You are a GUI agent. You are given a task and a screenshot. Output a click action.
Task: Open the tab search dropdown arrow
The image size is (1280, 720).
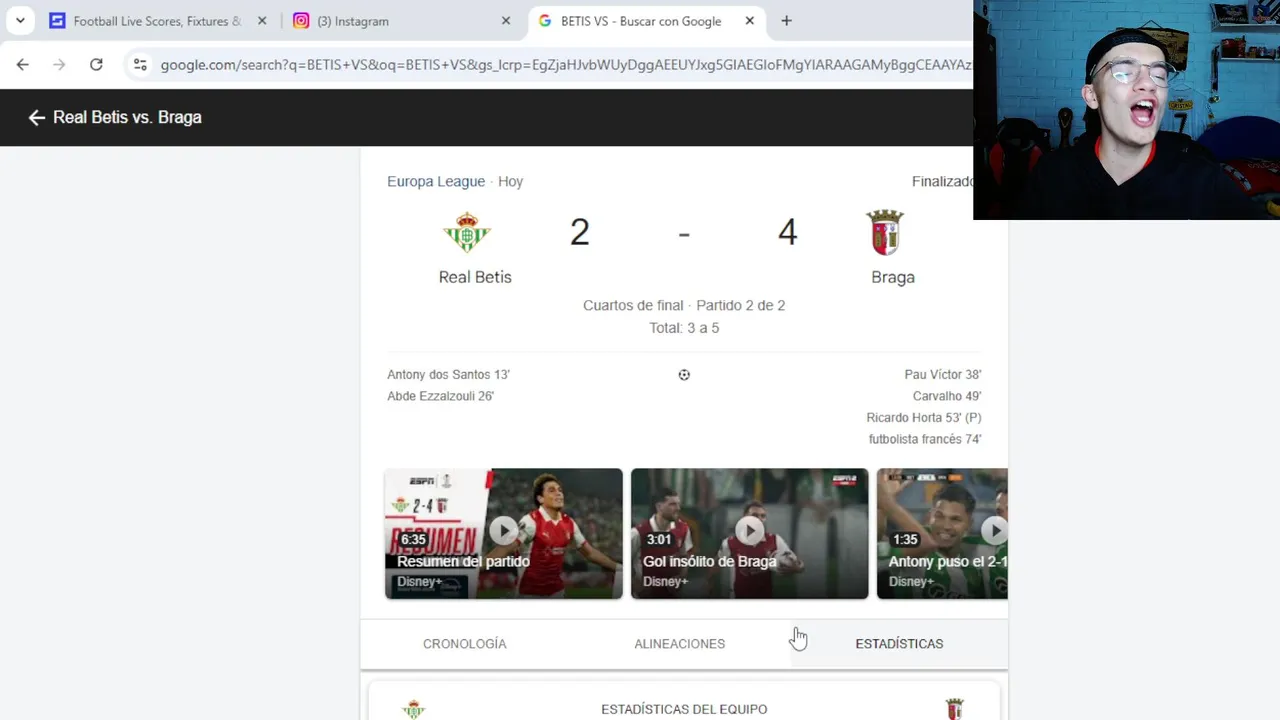[x=20, y=21]
